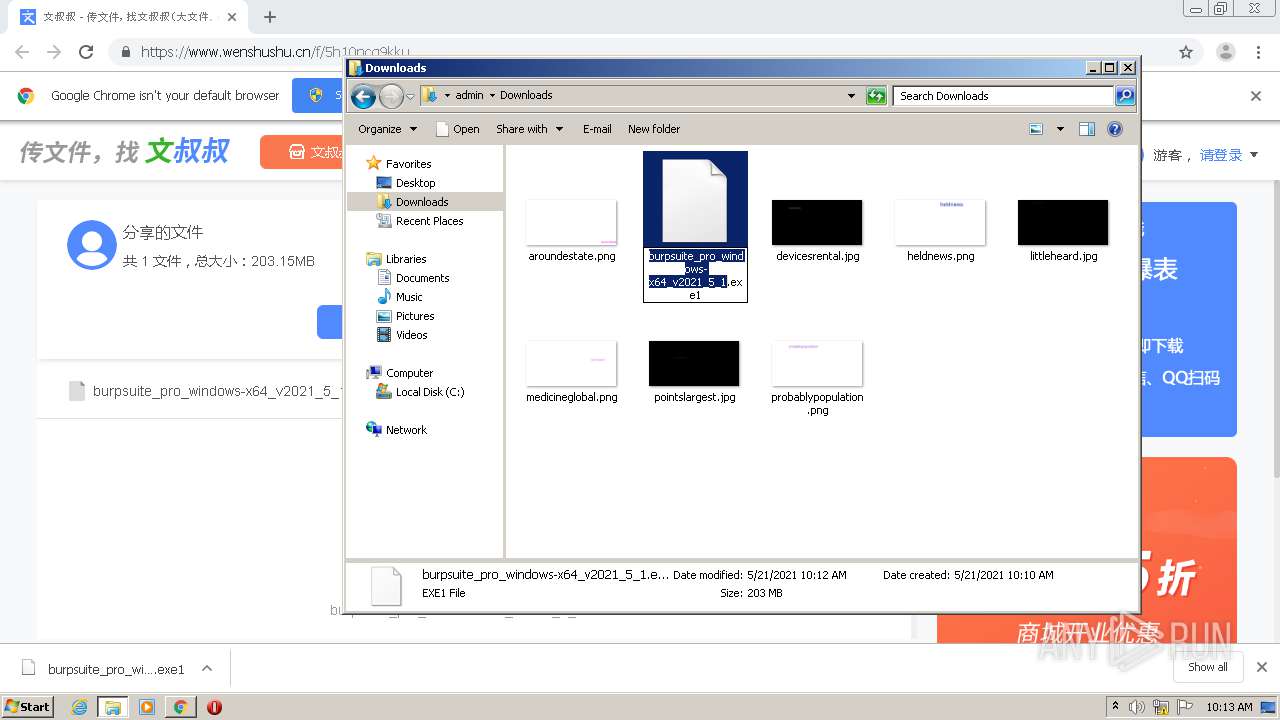Open the address bar history dropdown
Viewport: 1280px width, 720px height.
(851, 96)
